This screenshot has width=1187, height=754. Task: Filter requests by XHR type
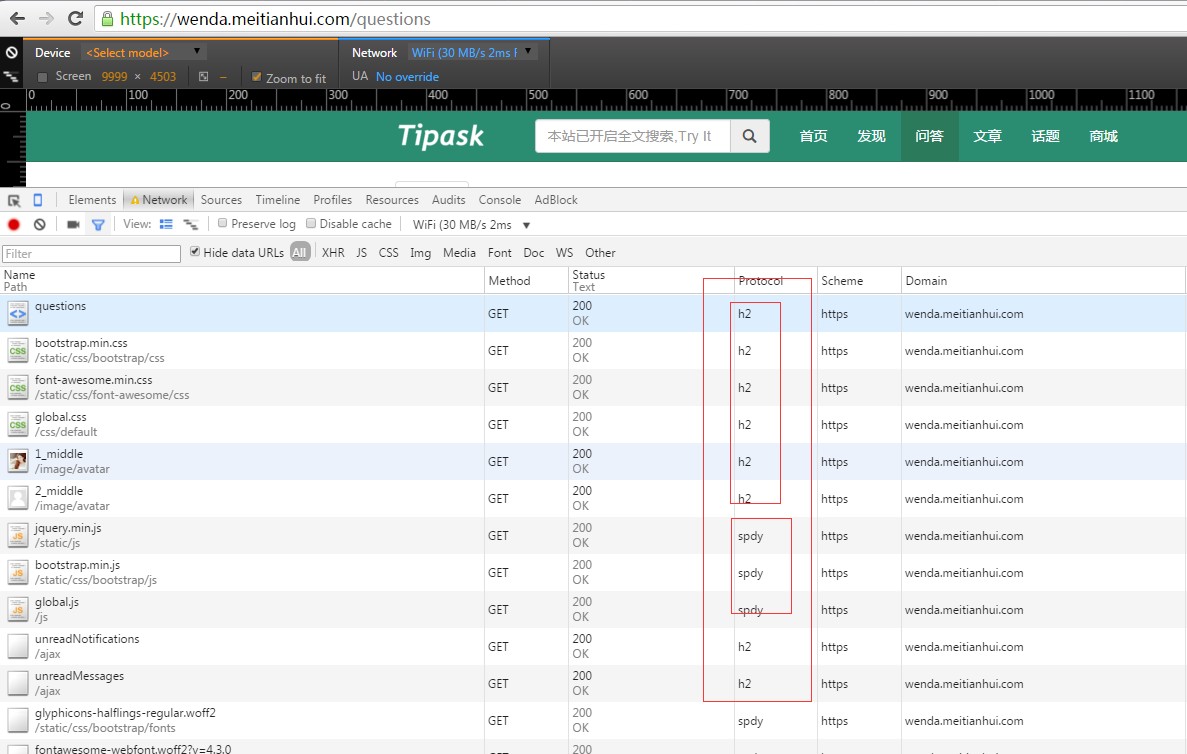tap(333, 253)
